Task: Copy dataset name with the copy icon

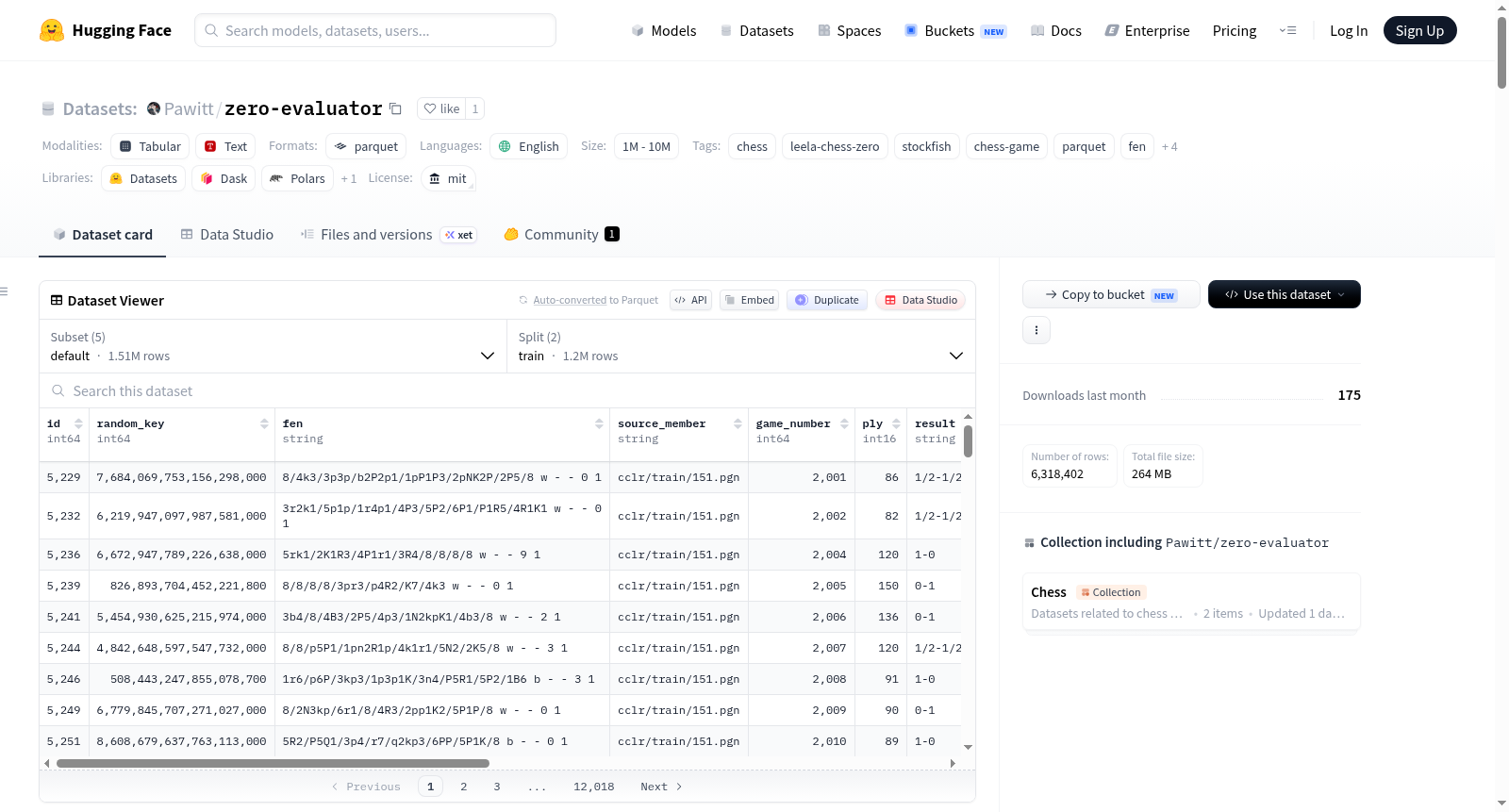Action: 396,108
